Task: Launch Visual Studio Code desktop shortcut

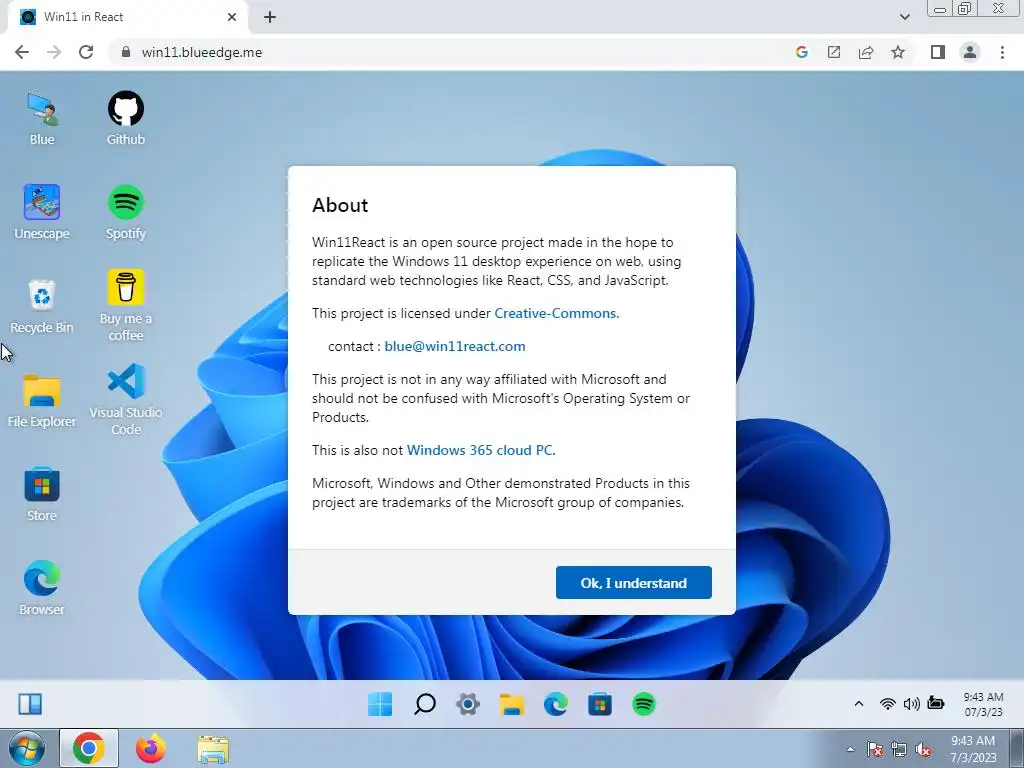Action: (x=125, y=400)
